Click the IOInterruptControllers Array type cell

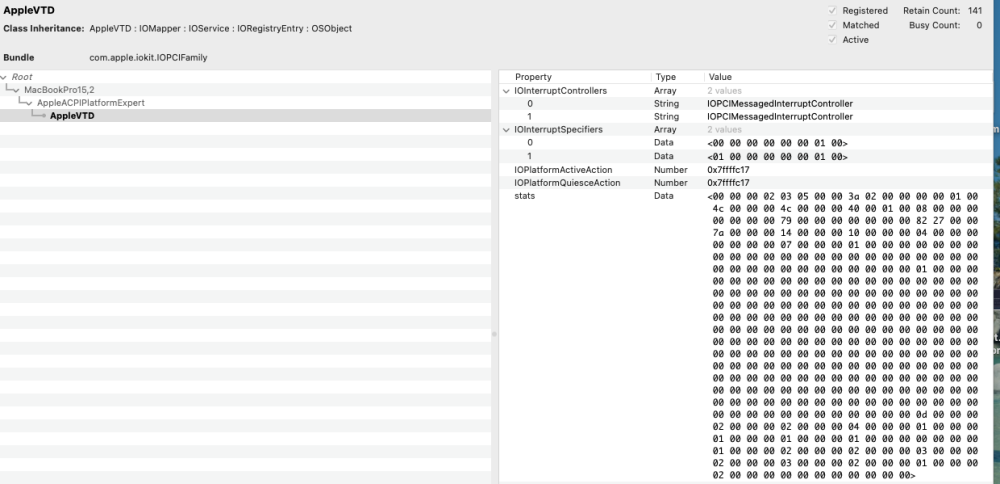[665, 91]
